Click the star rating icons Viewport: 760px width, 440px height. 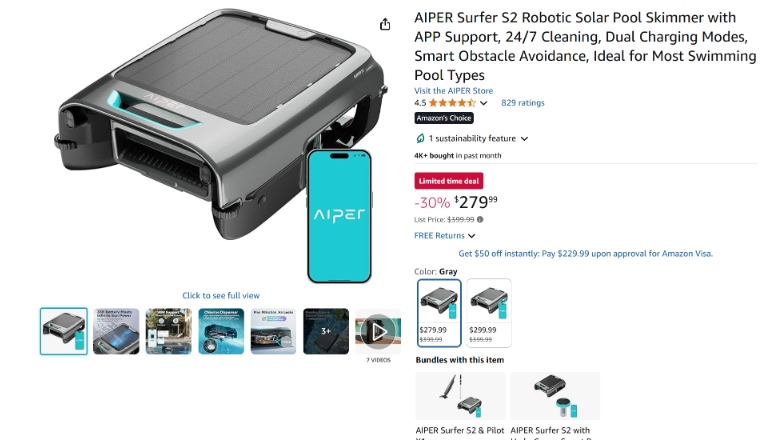tap(452, 103)
